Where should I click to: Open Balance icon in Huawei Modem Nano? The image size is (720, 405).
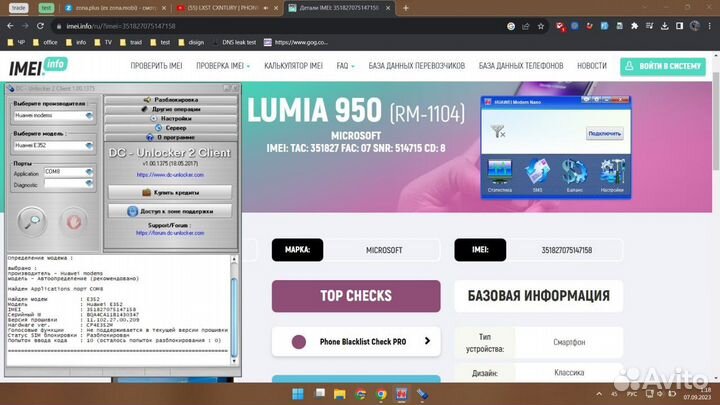point(574,175)
